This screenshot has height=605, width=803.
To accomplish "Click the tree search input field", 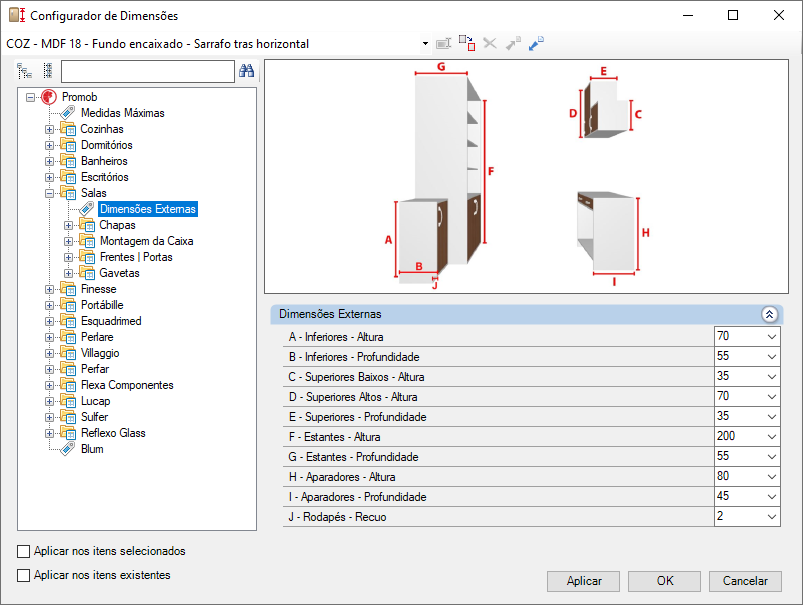I will [147, 71].
